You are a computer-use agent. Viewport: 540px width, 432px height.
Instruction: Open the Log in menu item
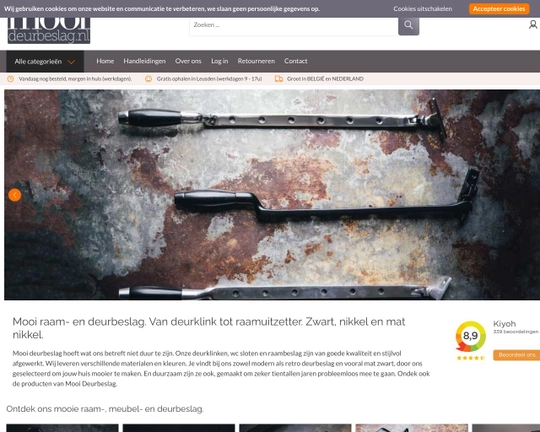pos(219,61)
